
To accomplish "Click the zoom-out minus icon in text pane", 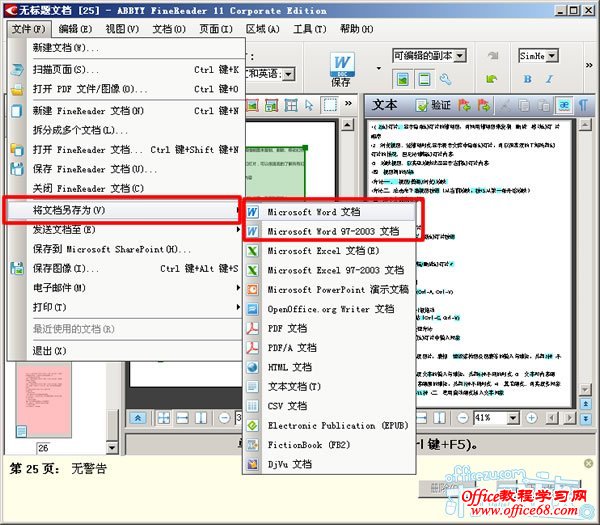I will [463, 418].
